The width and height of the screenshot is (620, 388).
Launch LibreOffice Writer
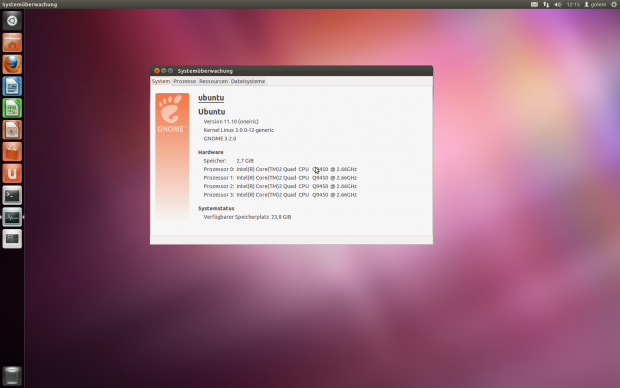pyautogui.click(x=12, y=86)
